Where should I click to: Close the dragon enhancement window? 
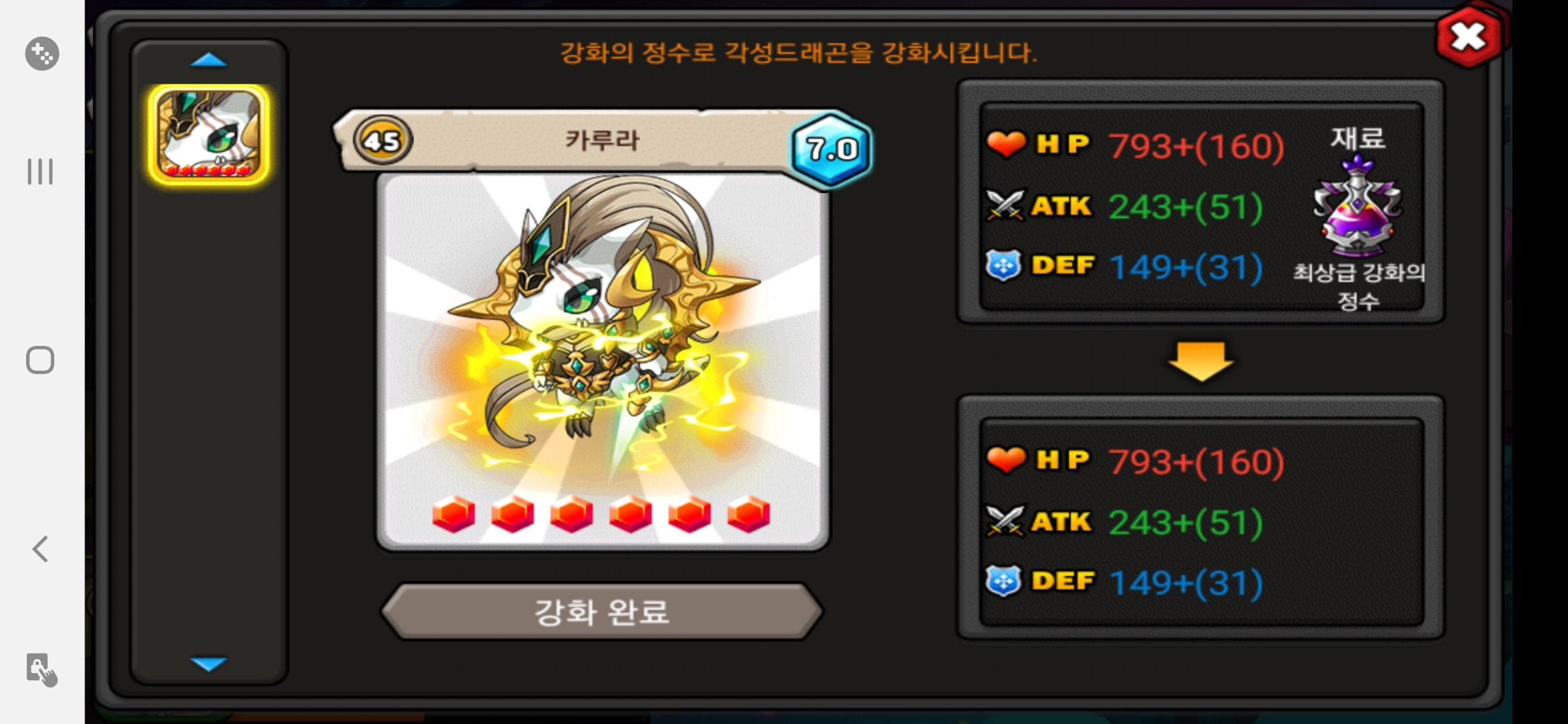tap(1469, 37)
